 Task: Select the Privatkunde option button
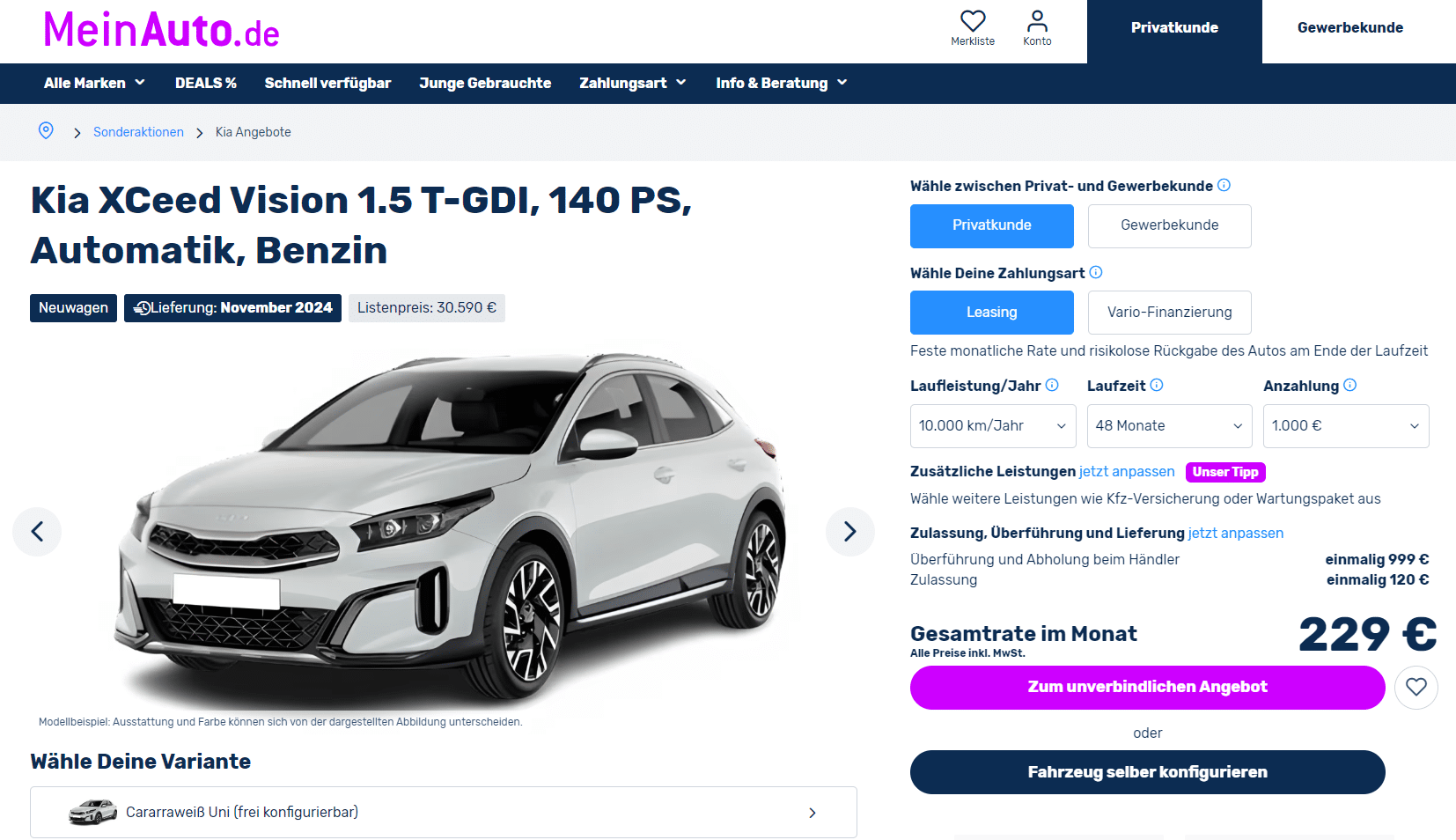tap(992, 225)
